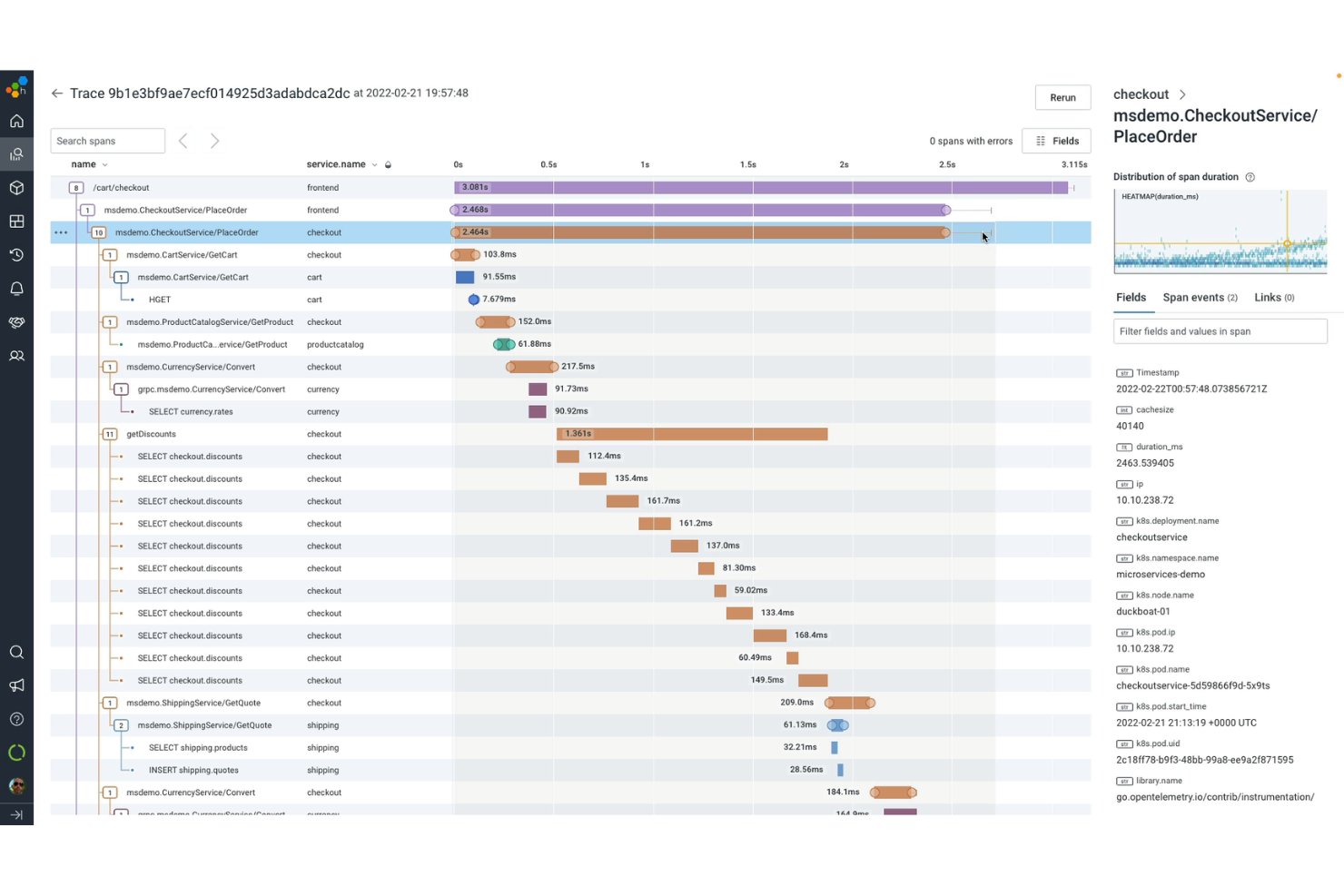Image resolution: width=1344 pixels, height=896 pixels.
Task: Select the highlighted point on the duration heatmap
Action: 1287,242
